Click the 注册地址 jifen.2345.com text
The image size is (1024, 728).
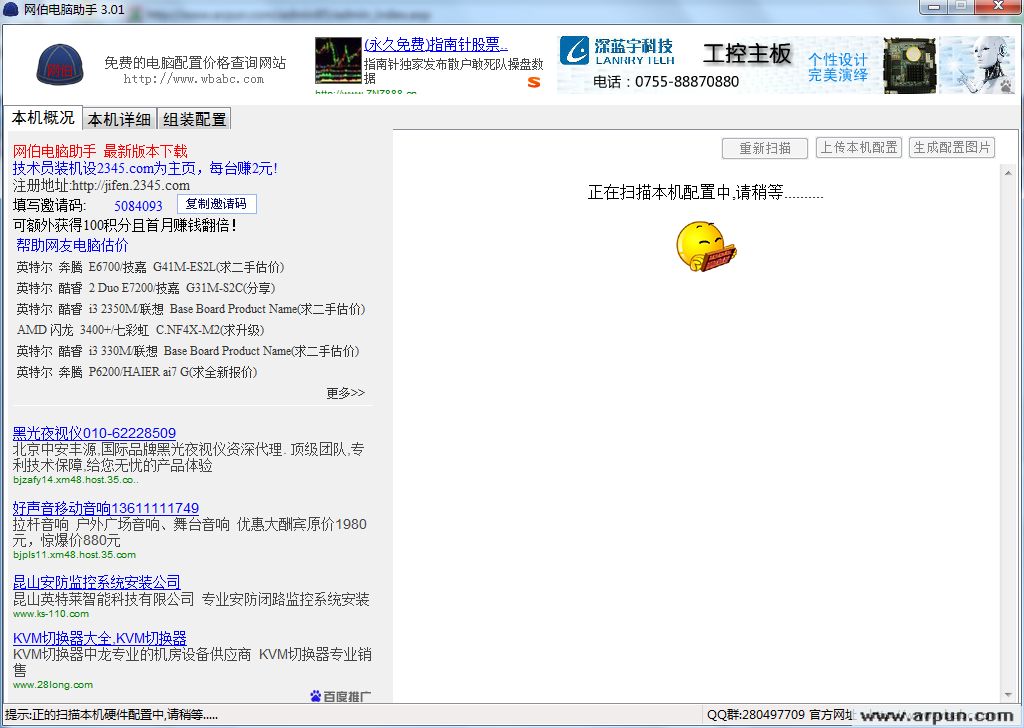pyautogui.click(x=101, y=185)
